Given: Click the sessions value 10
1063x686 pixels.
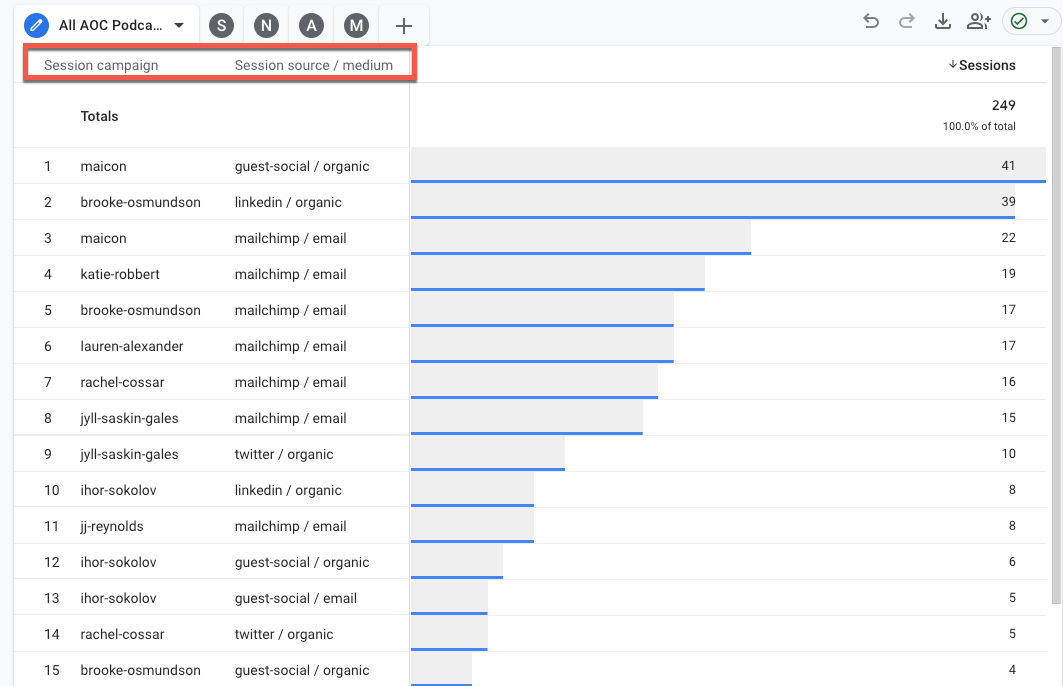Looking at the screenshot, I should [x=1008, y=453].
